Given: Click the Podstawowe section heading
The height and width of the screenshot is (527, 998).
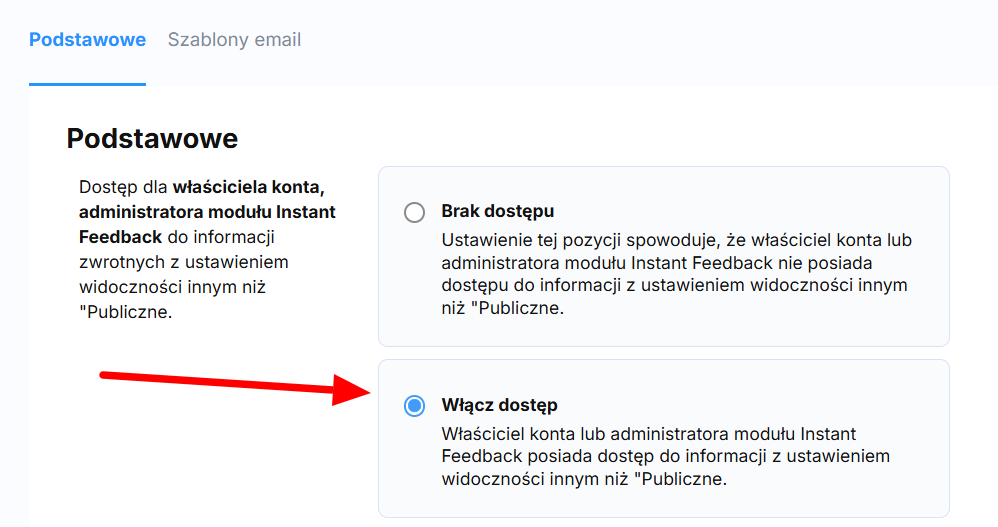Looking at the screenshot, I should [x=152, y=139].
